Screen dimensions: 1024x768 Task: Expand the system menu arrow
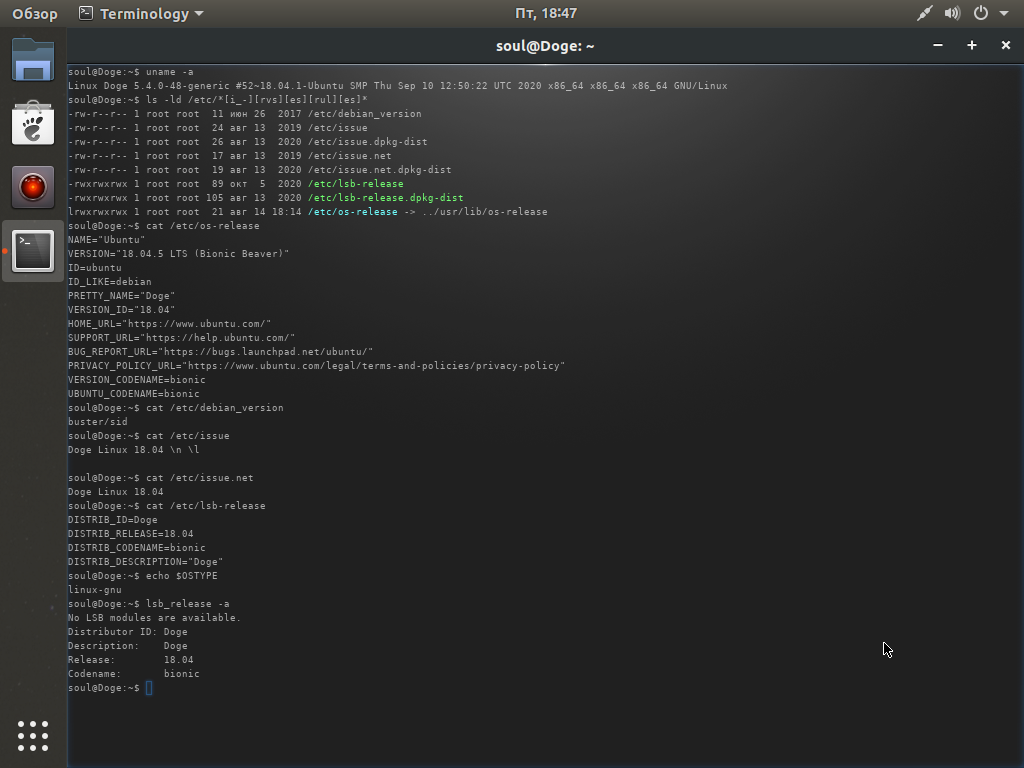(1004, 13)
